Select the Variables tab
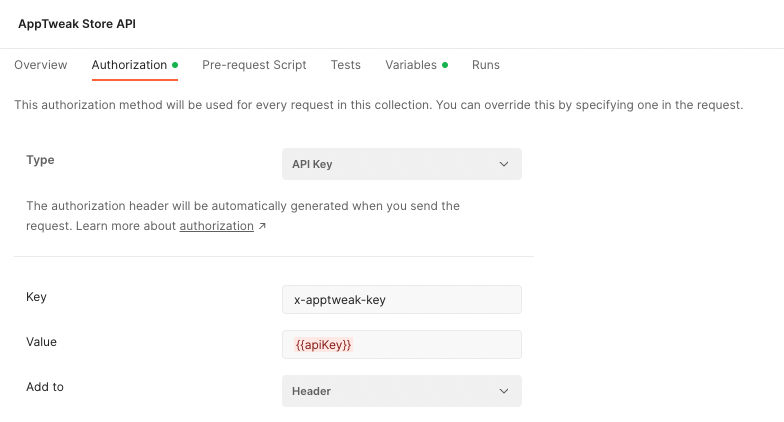 click(411, 65)
